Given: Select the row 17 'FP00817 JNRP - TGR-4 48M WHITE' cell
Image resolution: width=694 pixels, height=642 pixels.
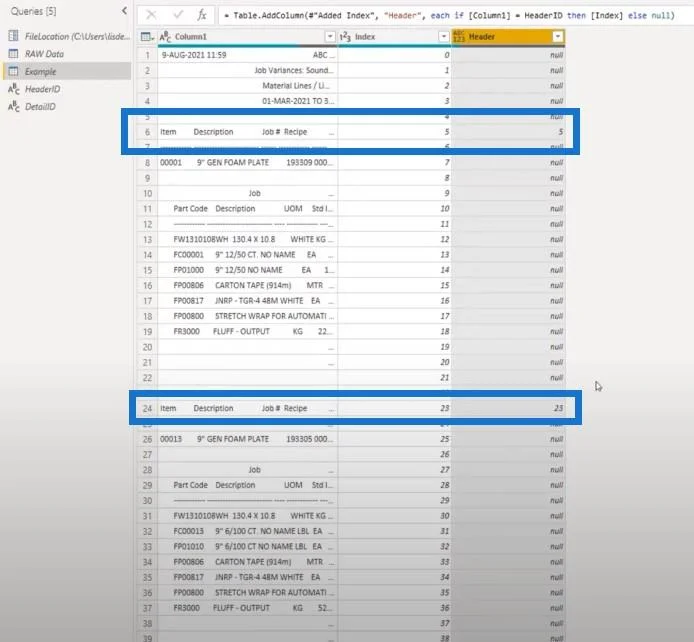Looking at the screenshot, I should pos(248,301).
